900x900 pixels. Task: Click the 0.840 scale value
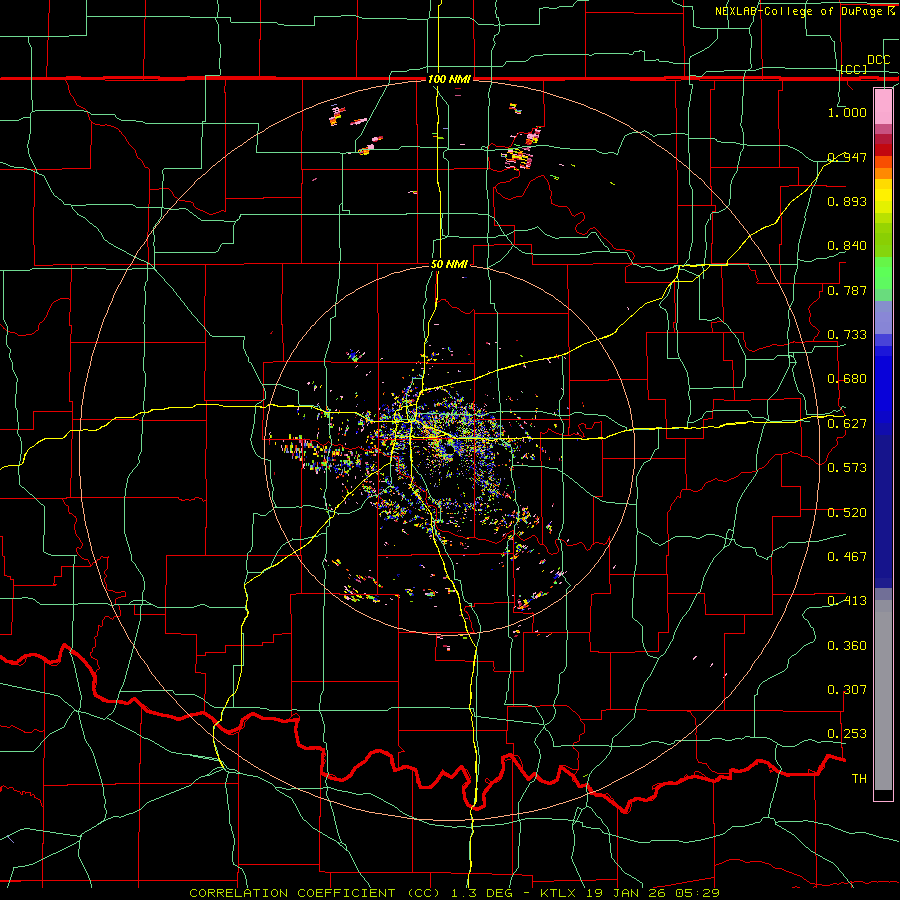point(847,246)
